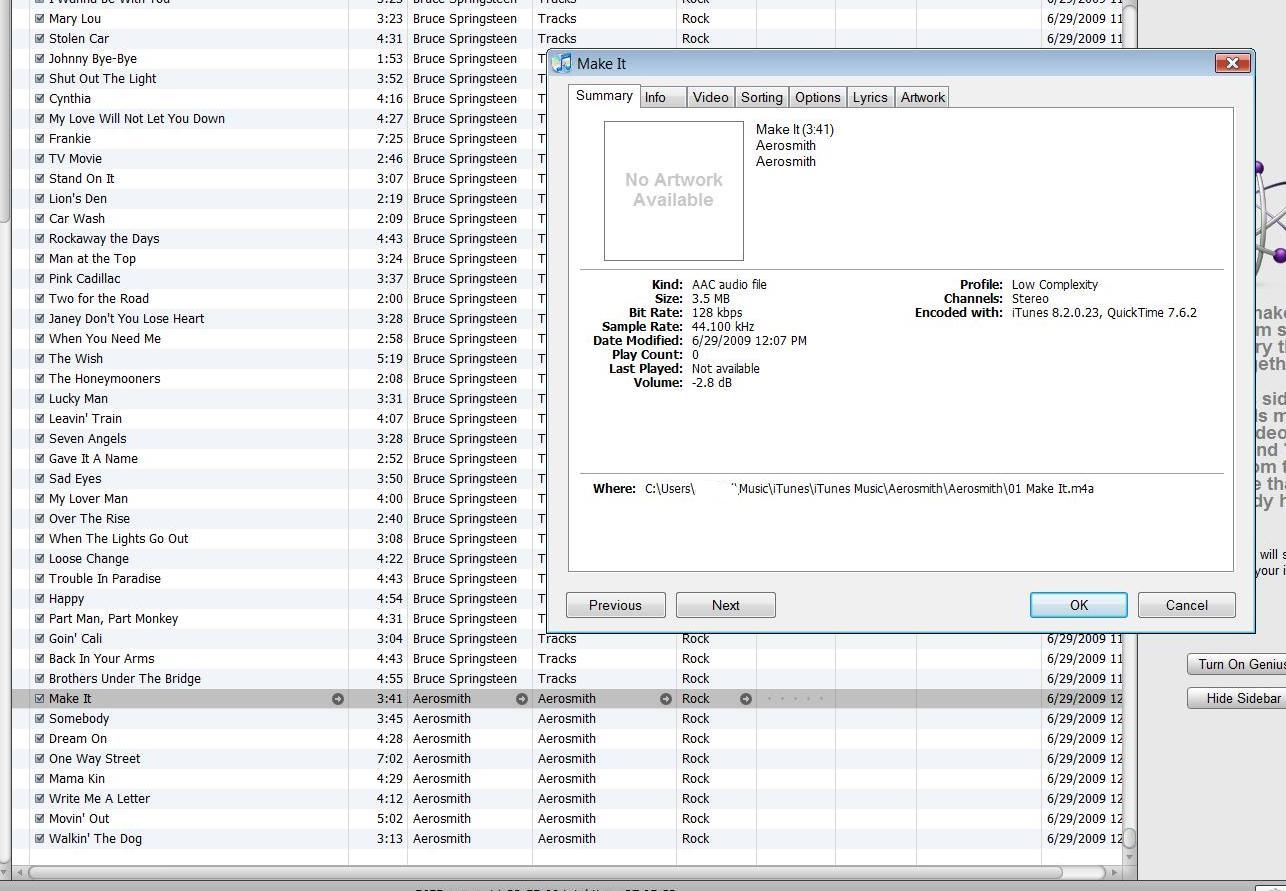Toggle the Make It track checkbox
The width and height of the screenshot is (1286, 891).
point(39,699)
